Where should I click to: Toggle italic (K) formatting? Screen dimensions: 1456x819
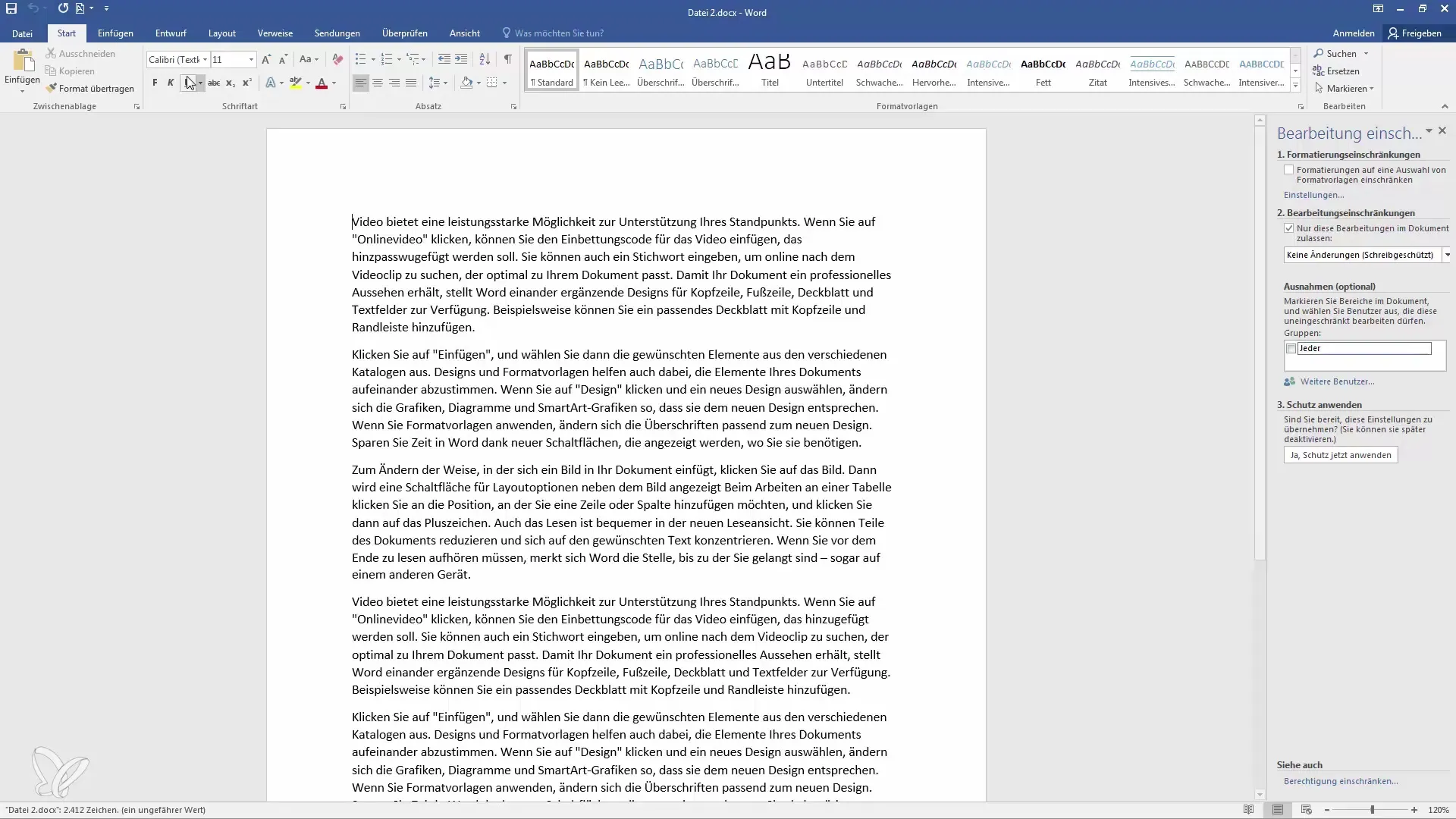tap(171, 83)
